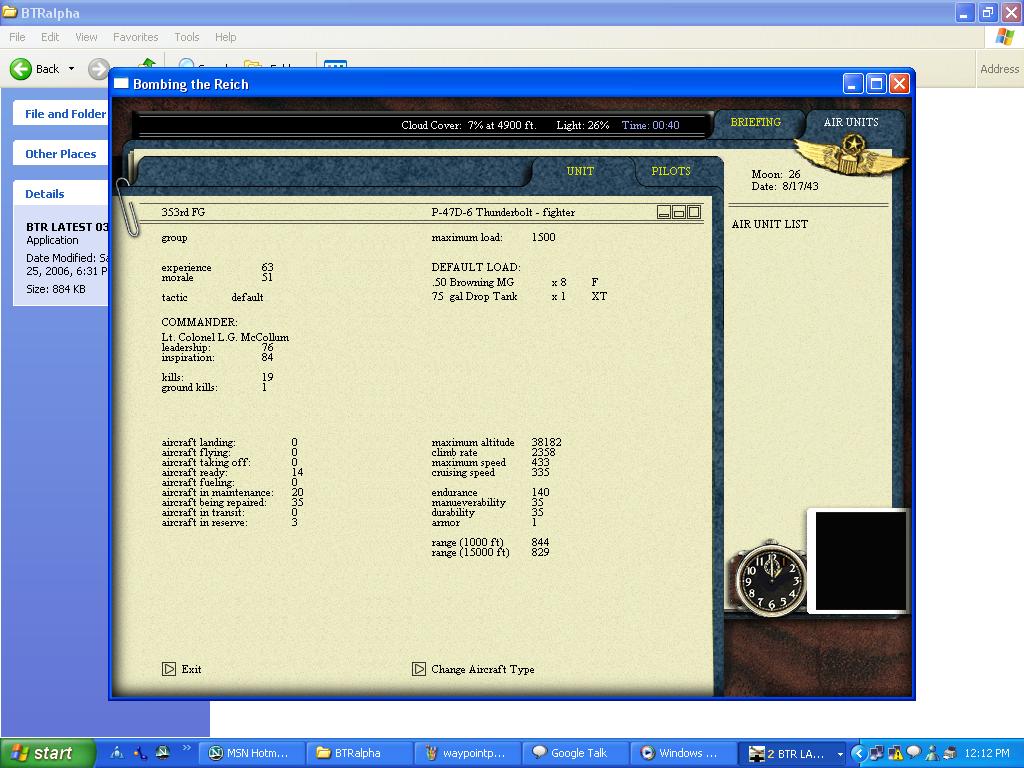The image size is (1024, 768).
Task: Click AIR UNIT LIST heading
Action: click(769, 224)
